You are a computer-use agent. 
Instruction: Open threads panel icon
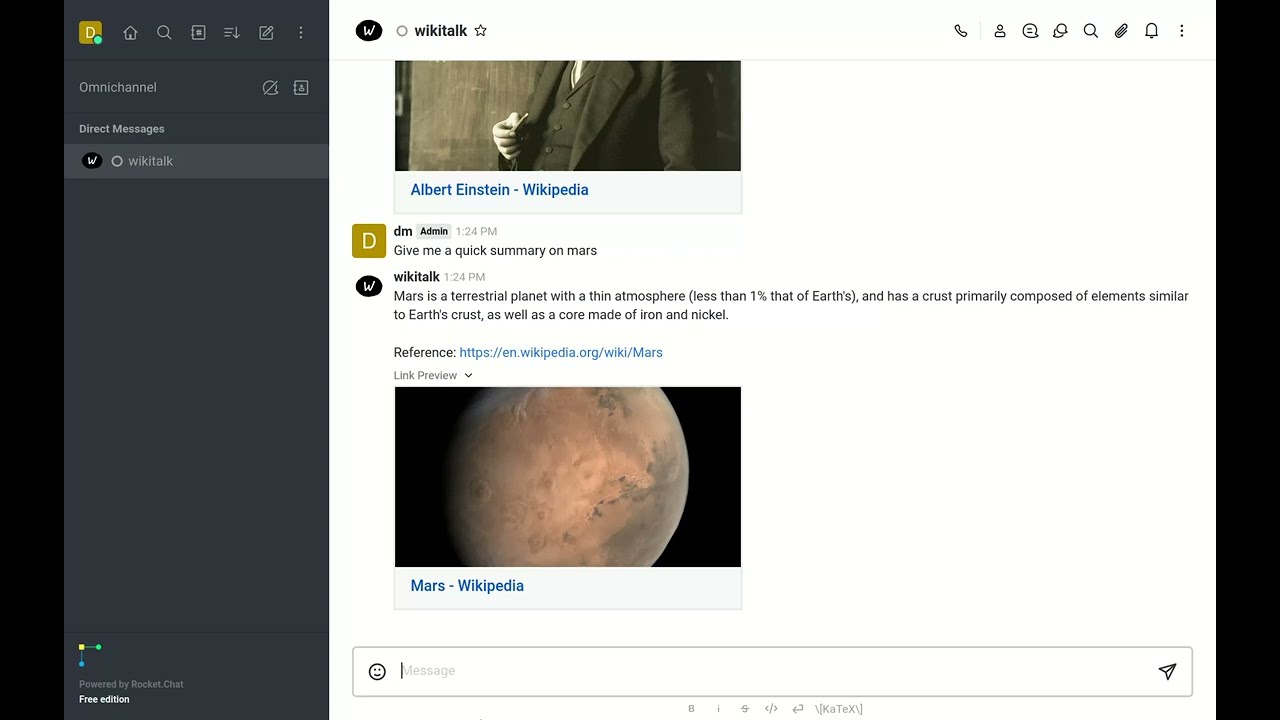tap(1030, 31)
